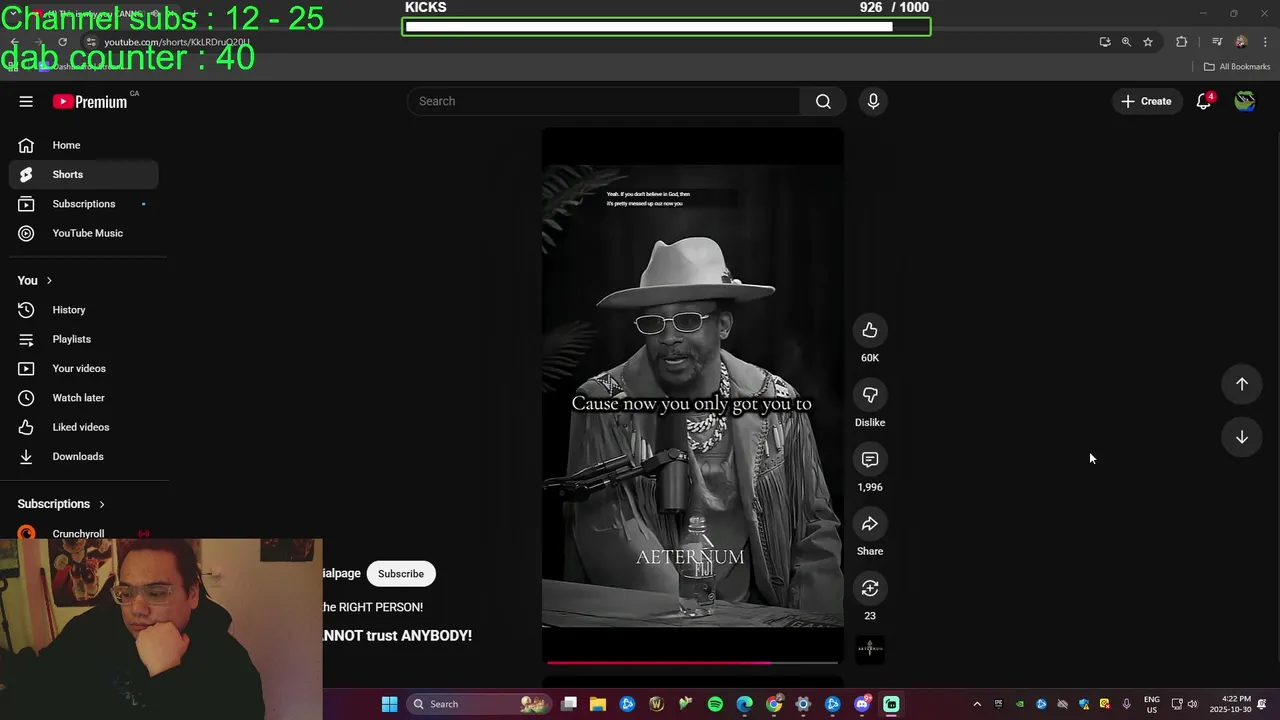Viewport: 1280px width, 720px height.
Task: Open the clock and date panel
Action: pos(1230,704)
